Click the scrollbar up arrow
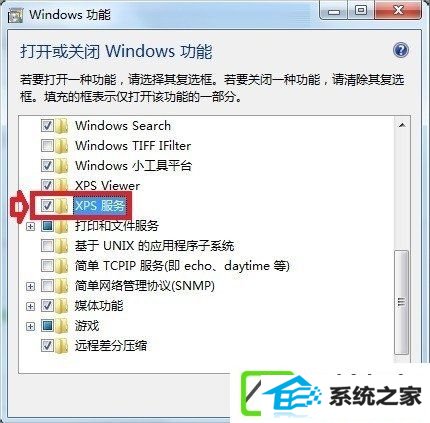 402,125
